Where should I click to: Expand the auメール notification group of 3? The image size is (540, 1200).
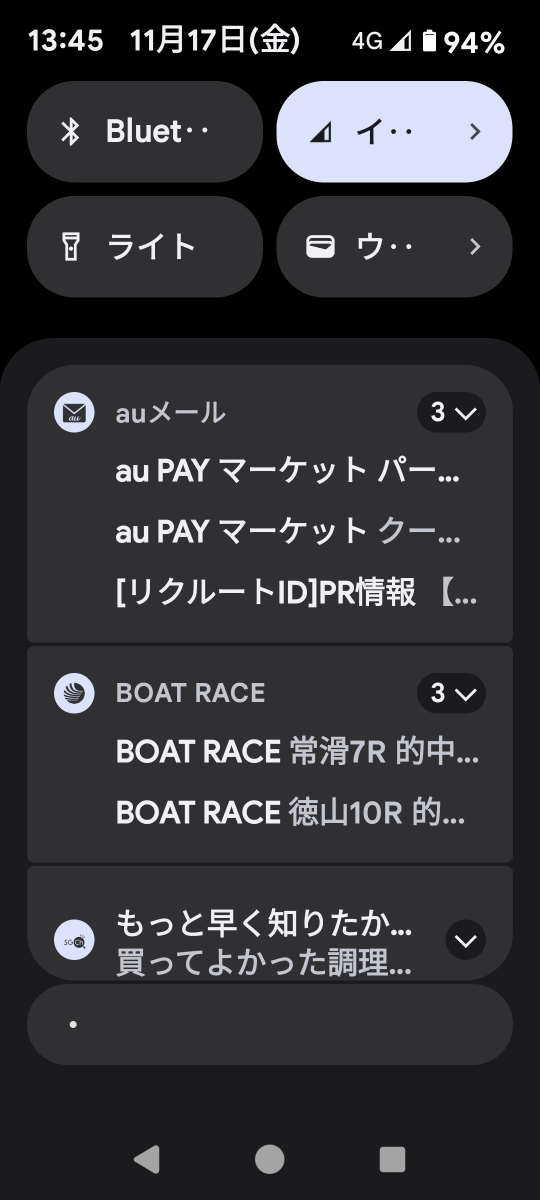coord(451,413)
